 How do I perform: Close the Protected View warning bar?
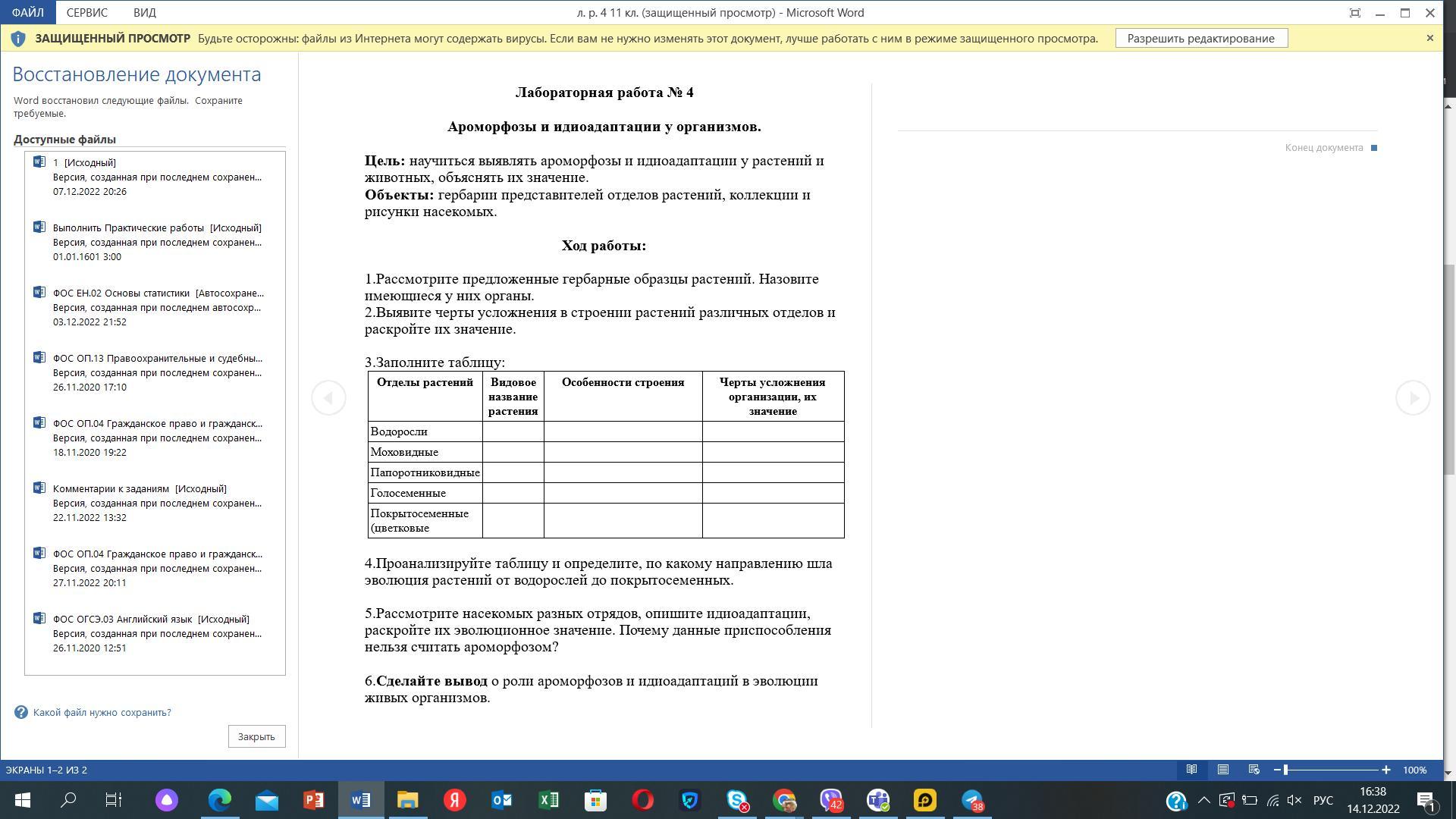(1429, 38)
